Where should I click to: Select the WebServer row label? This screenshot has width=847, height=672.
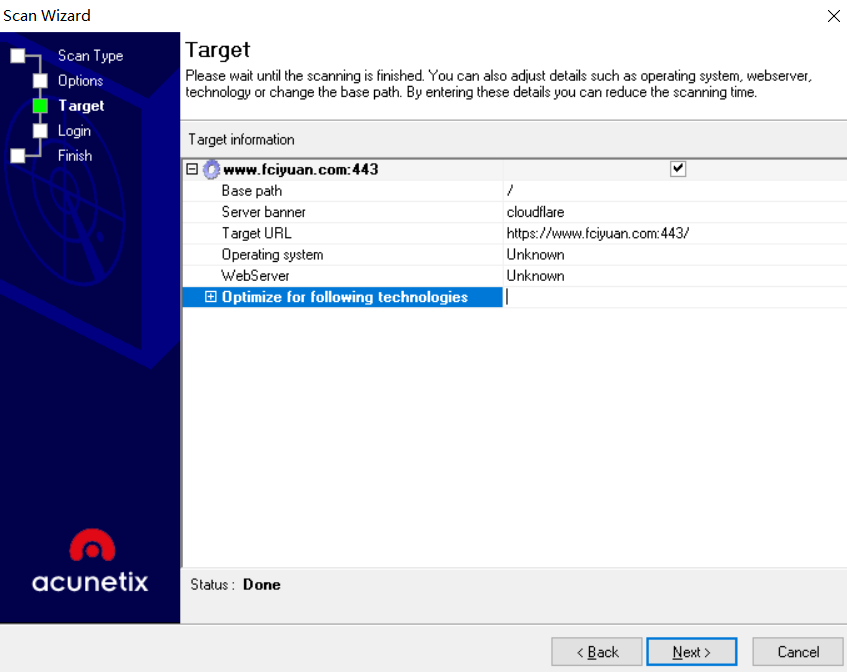[x=256, y=275]
